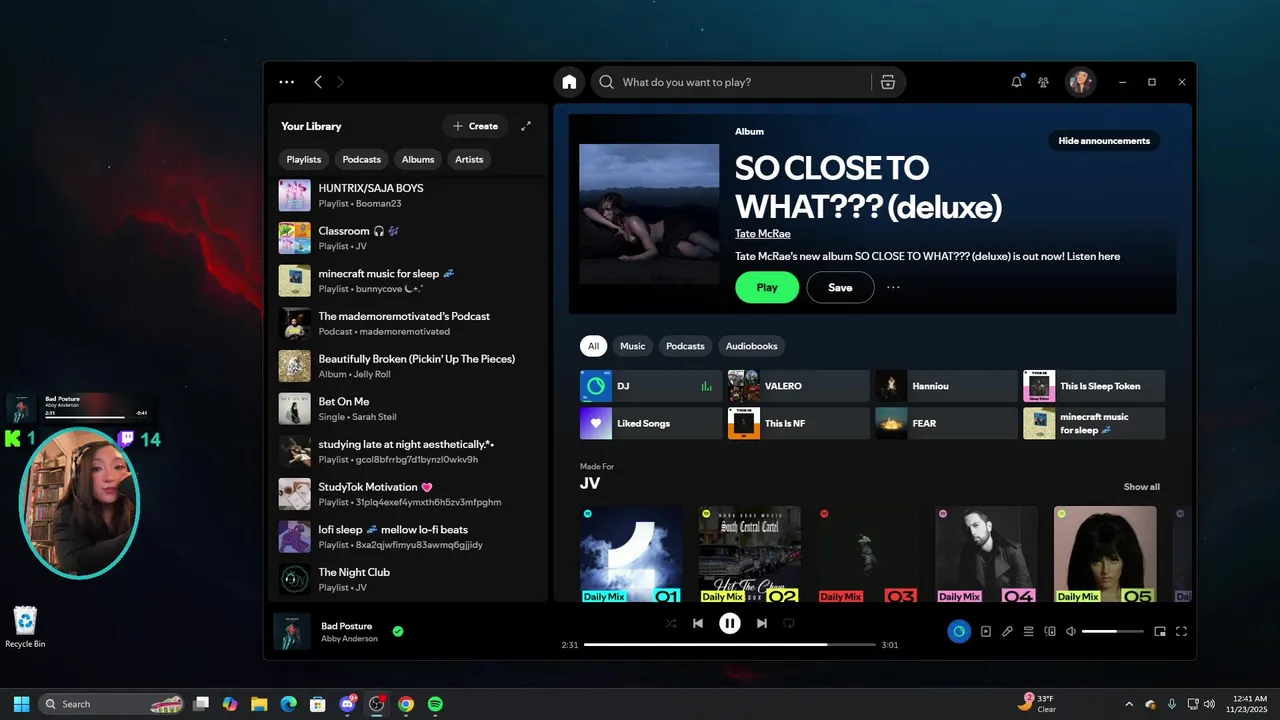The height and width of the screenshot is (720, 1280).
Task: Open The Night Club playlist
Action: pos(410,579)
